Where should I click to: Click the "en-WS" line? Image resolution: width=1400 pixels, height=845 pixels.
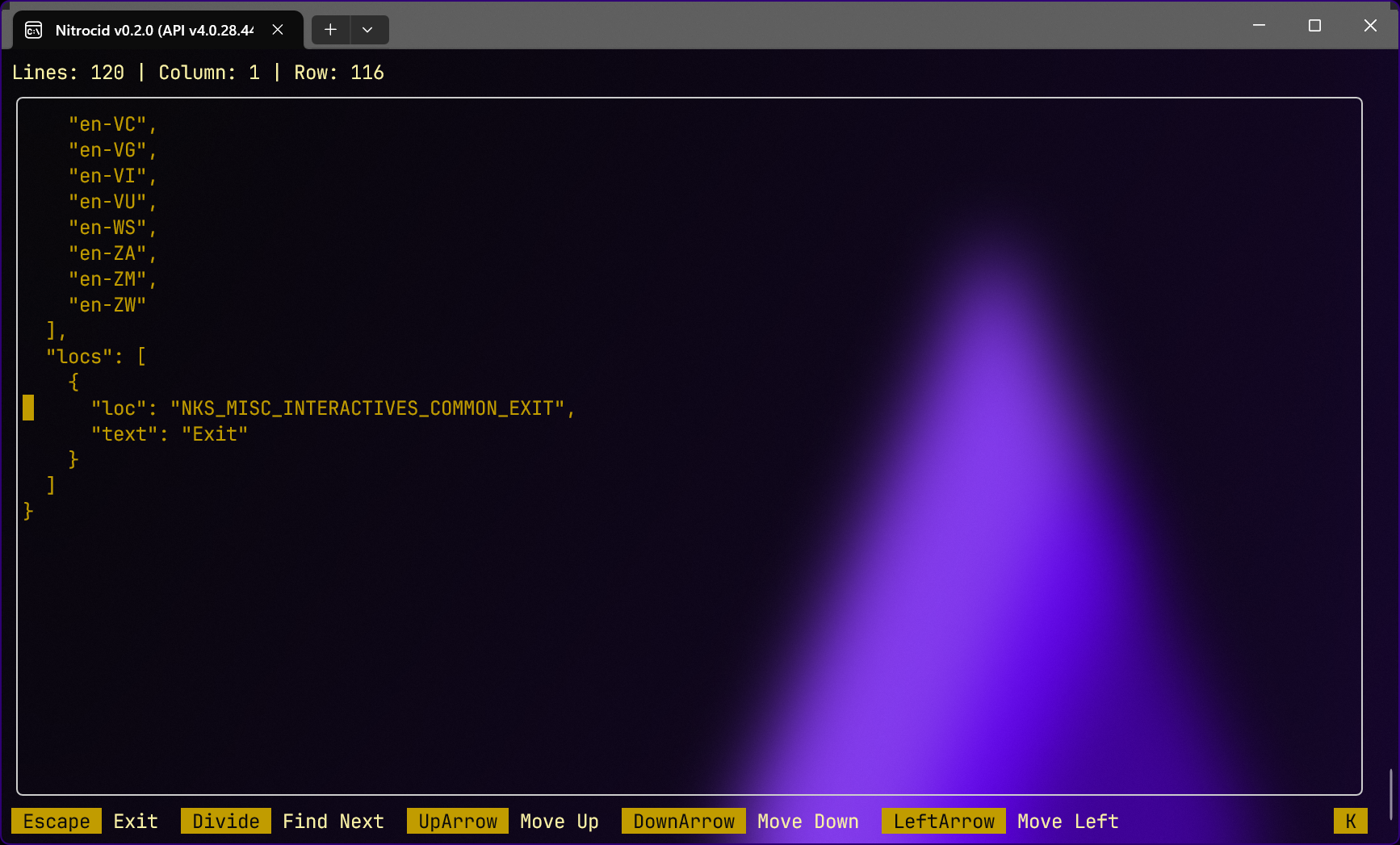113,228
